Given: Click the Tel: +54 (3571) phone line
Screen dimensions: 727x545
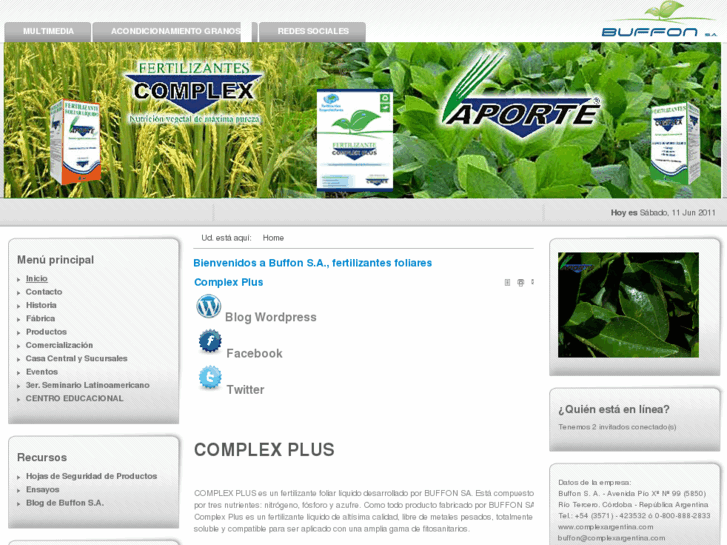Looking at the screenshot, I should click(634, 516).
